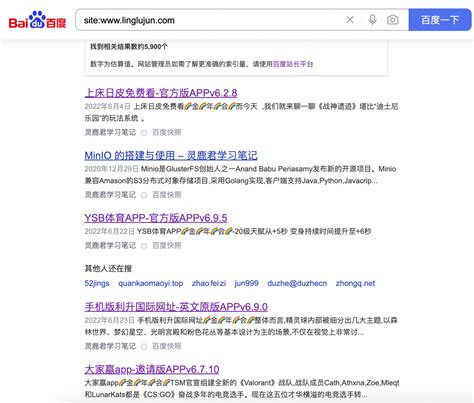Click the 找到相关结果数约5,900个 text
Image resolution: width=474 pixels, height=403 pixels.
click(x=129, y=47)
